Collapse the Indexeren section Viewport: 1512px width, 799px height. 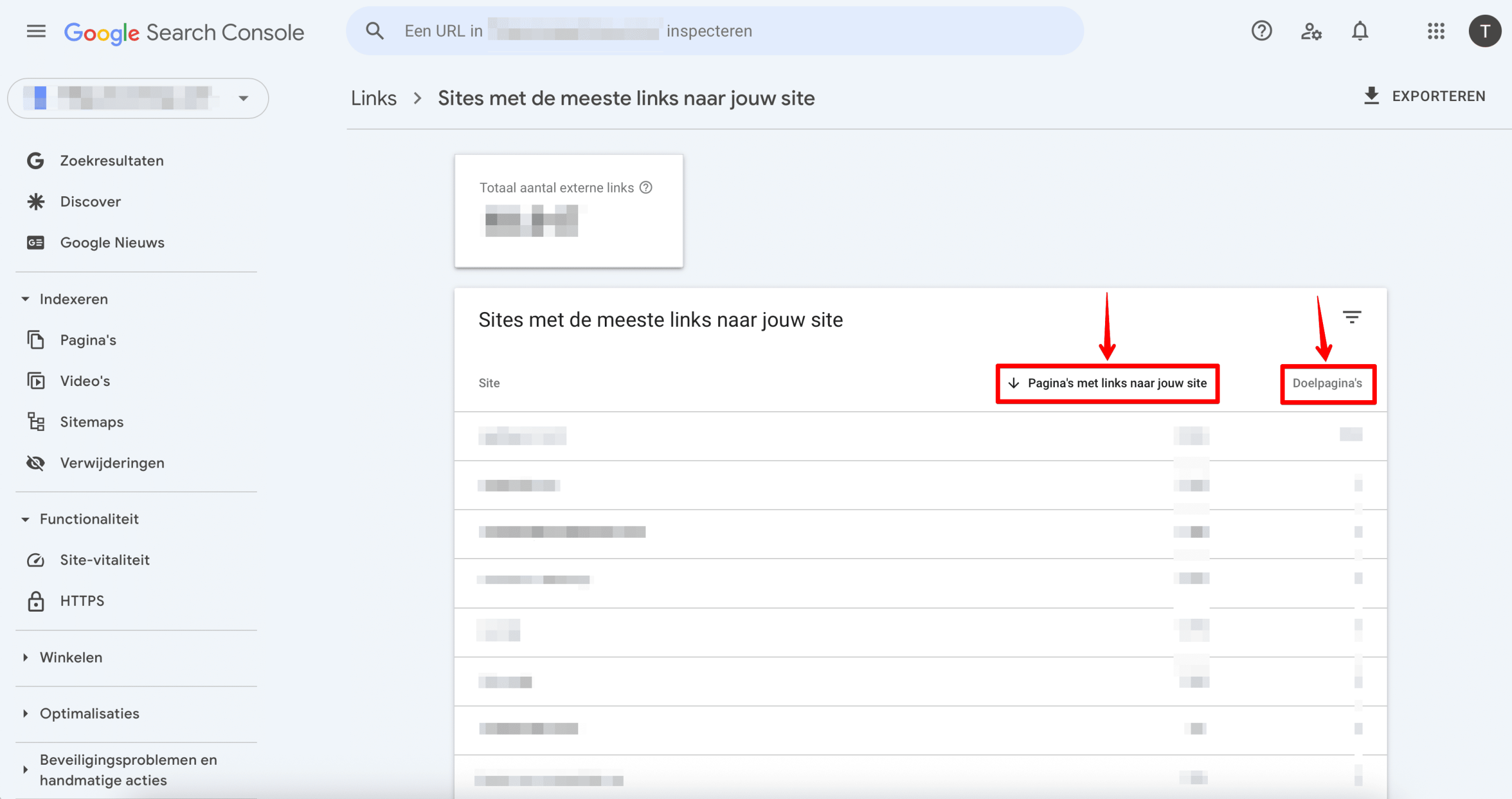(25, 299)
